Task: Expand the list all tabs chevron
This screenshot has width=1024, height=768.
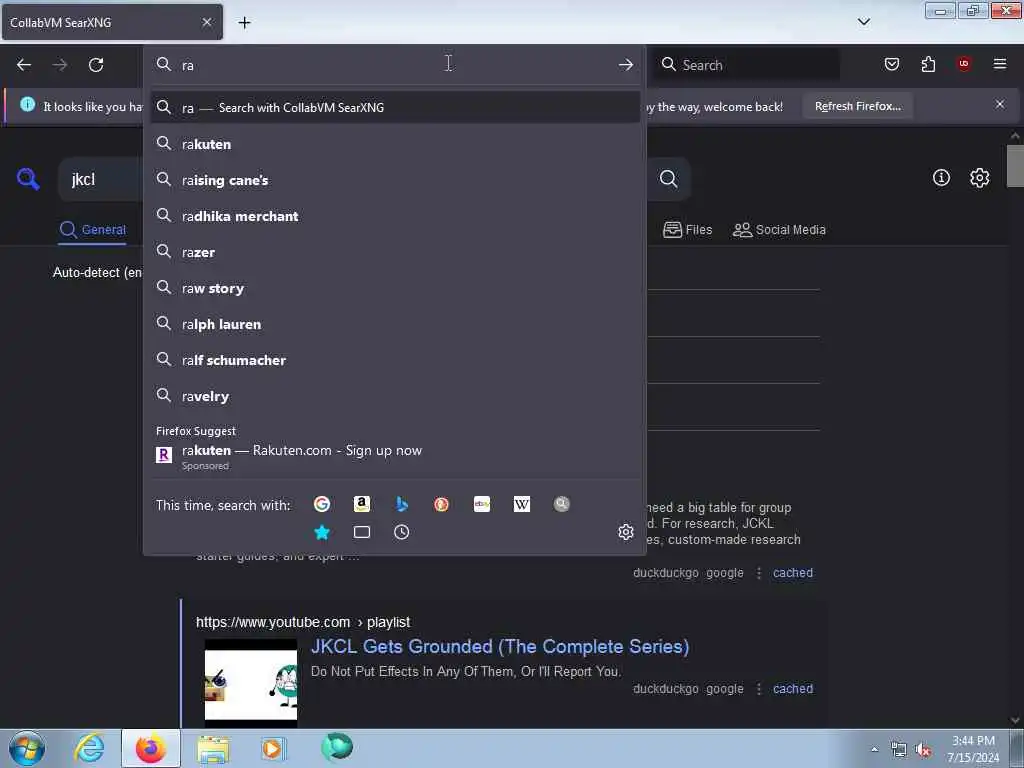Action: [864, 22]
